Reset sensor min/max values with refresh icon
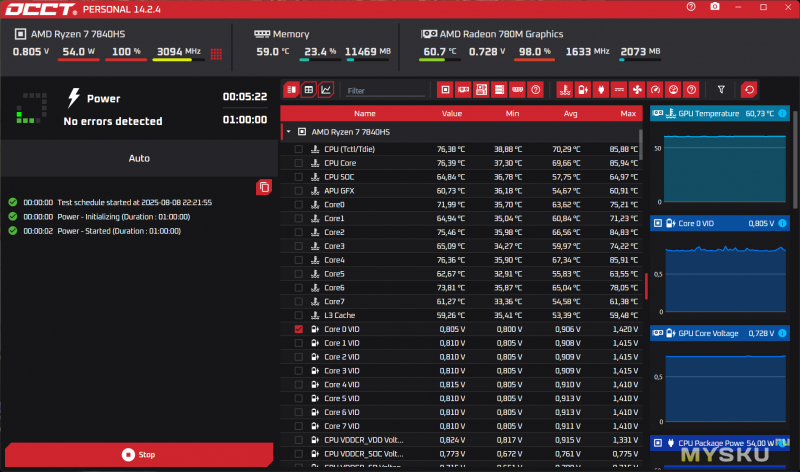 (x=747, y=90)
